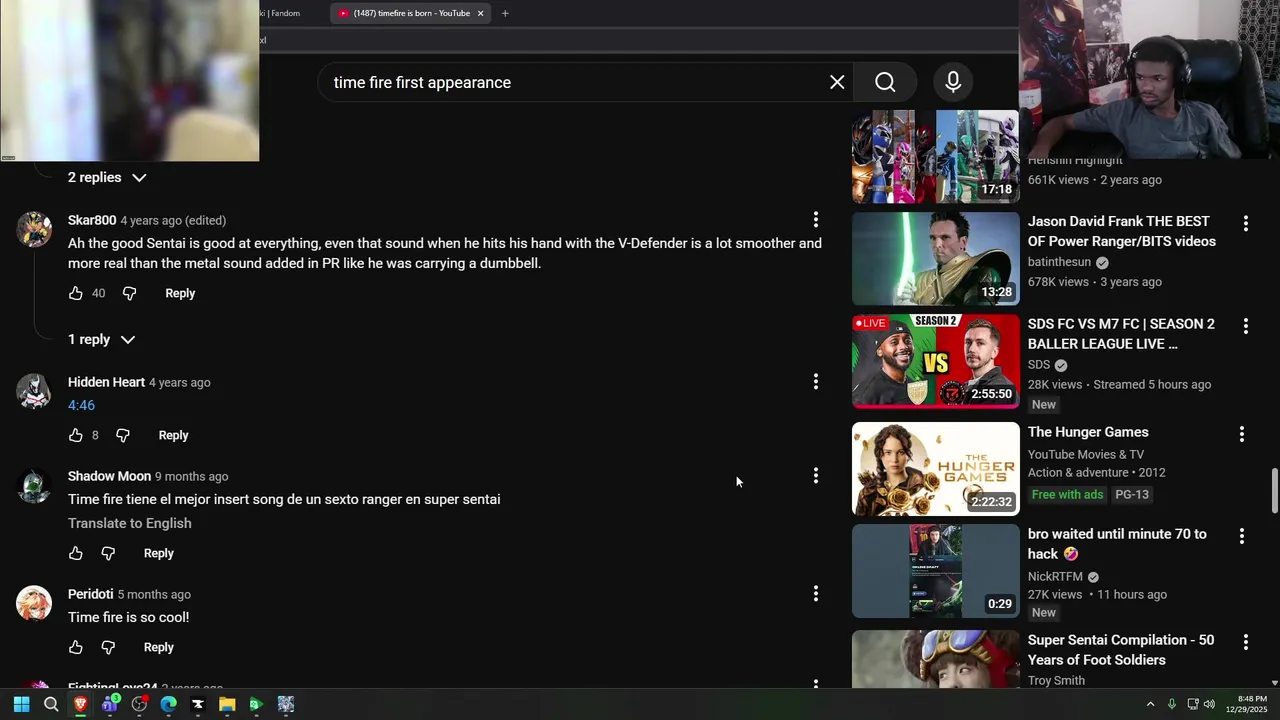Open the Windows Start menu
The height and width of the screenshot is (720, 1280).
(x=21, y=704)
